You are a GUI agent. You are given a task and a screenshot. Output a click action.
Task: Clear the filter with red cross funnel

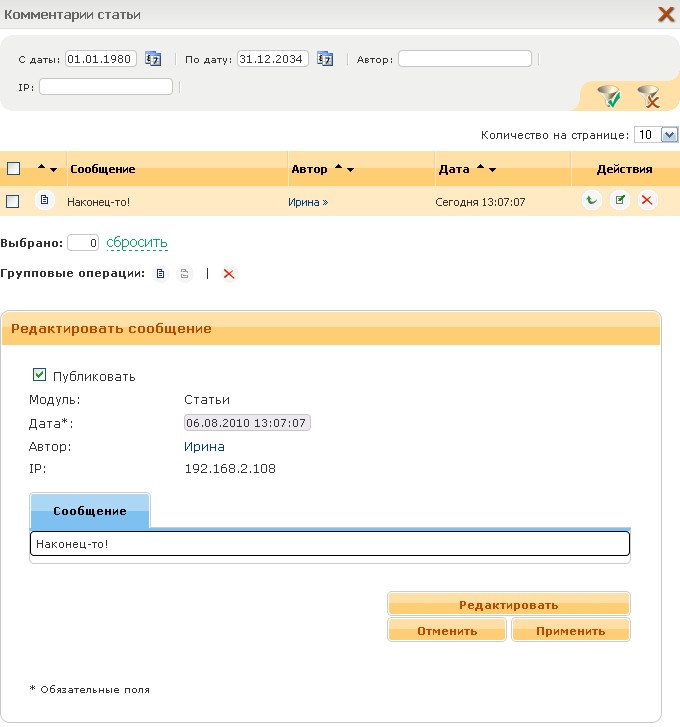point(648,96)
